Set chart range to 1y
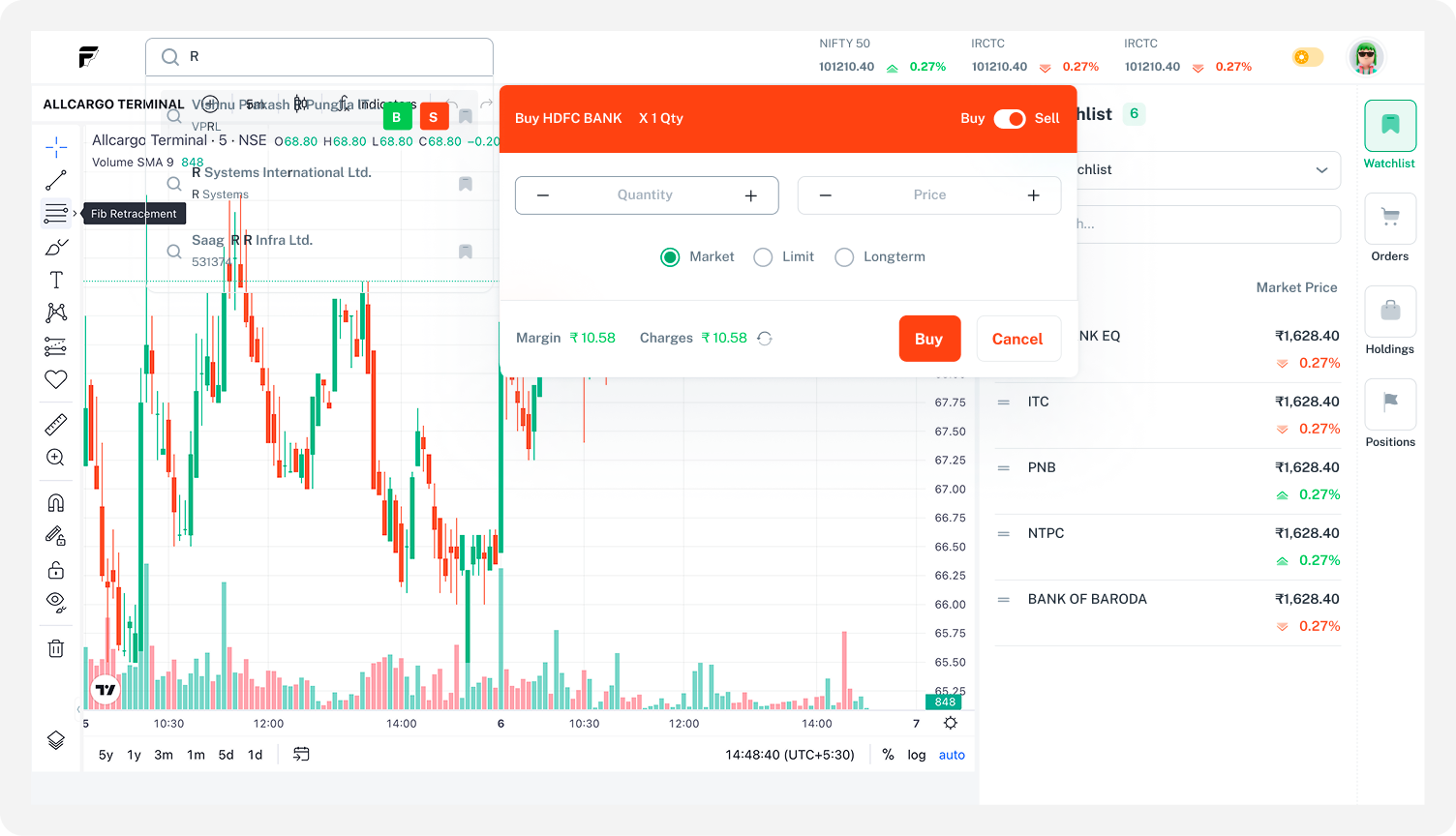Image resolution: width=1456 pixels, height=836 pixels. point(134,755)
